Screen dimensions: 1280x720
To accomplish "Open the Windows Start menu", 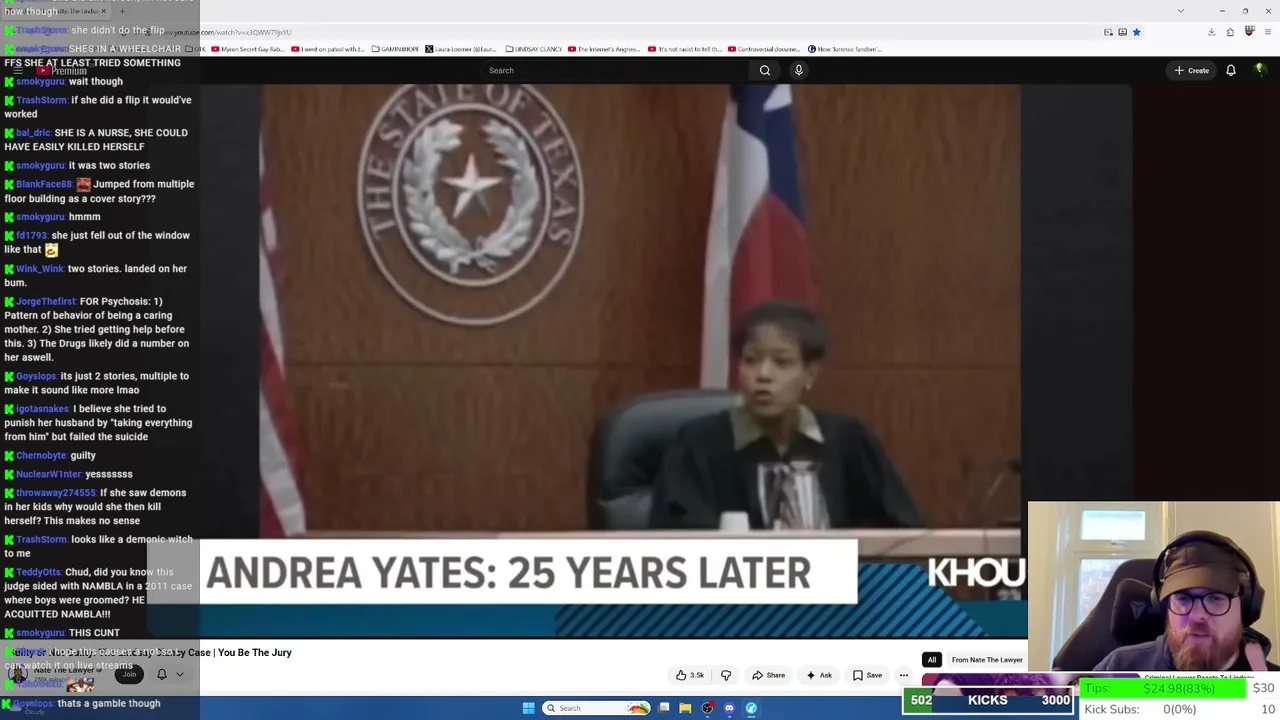I will tap(528, 708).
